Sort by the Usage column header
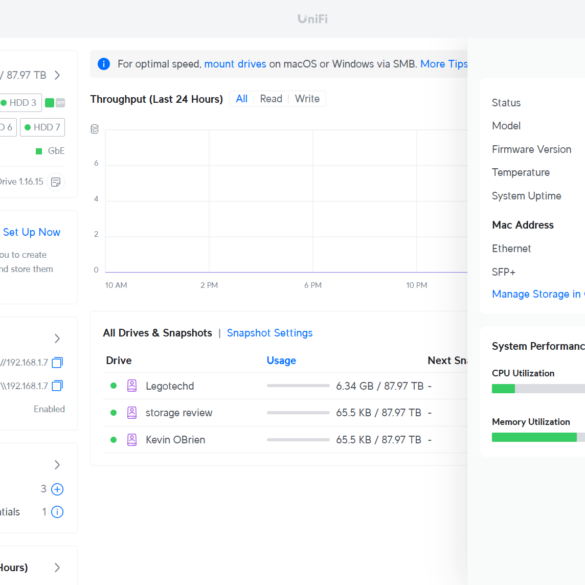Screen dimensions: 585x585 tap(281, 360)
